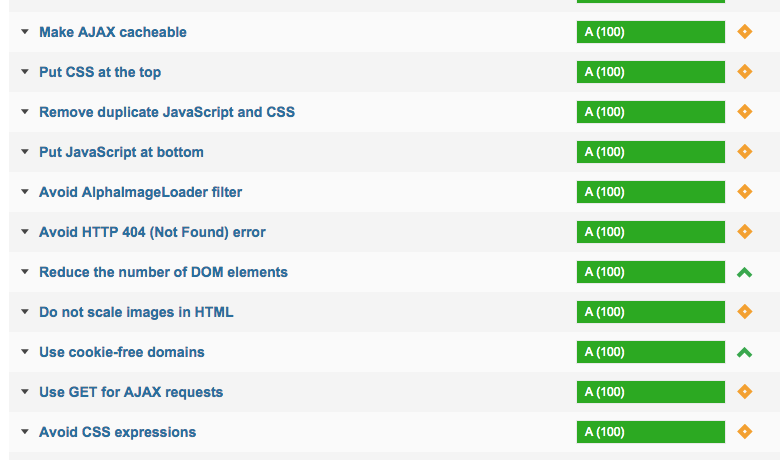Click A (100) score bar for Do not scale images
The width and height of the screenshot is (780, 460).
click(651, 312)
